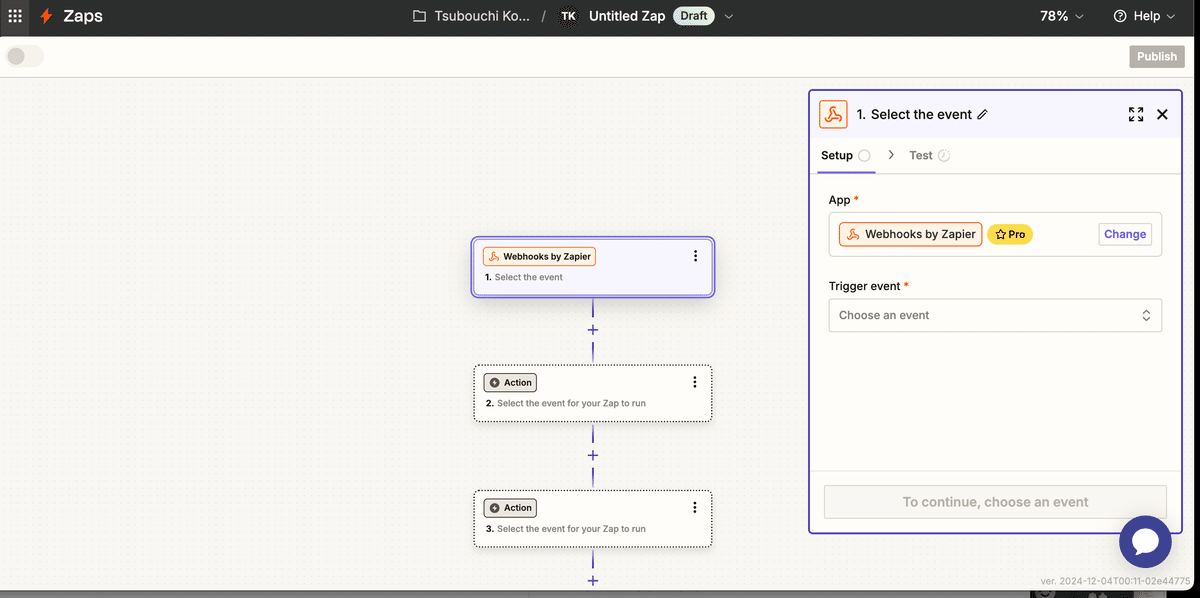Click the Action badge on step 2
The height and width of the screenshot is (598, 1200).
click(x=510, y=382)
